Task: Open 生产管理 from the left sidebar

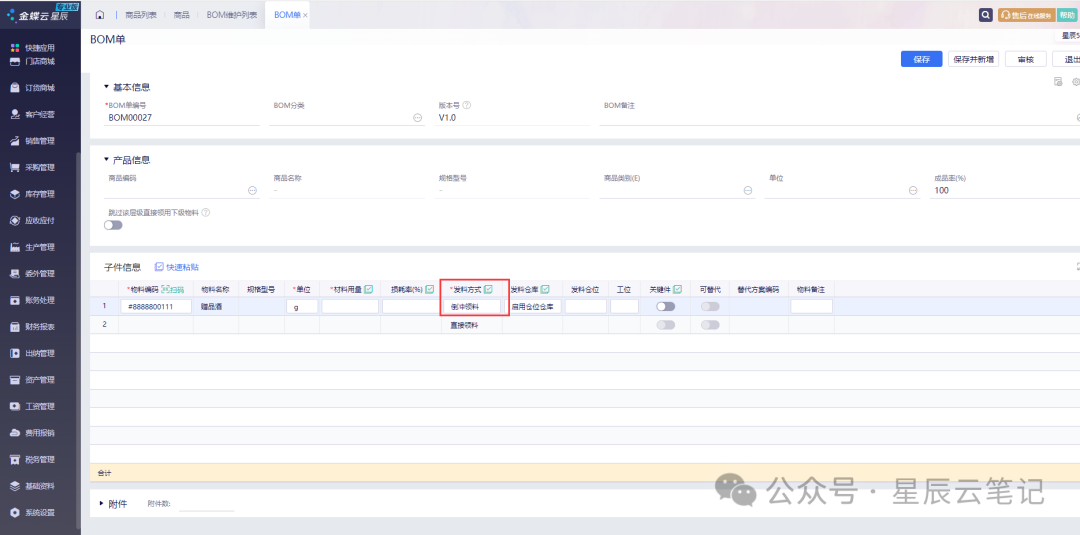Action: click(39, 247)
